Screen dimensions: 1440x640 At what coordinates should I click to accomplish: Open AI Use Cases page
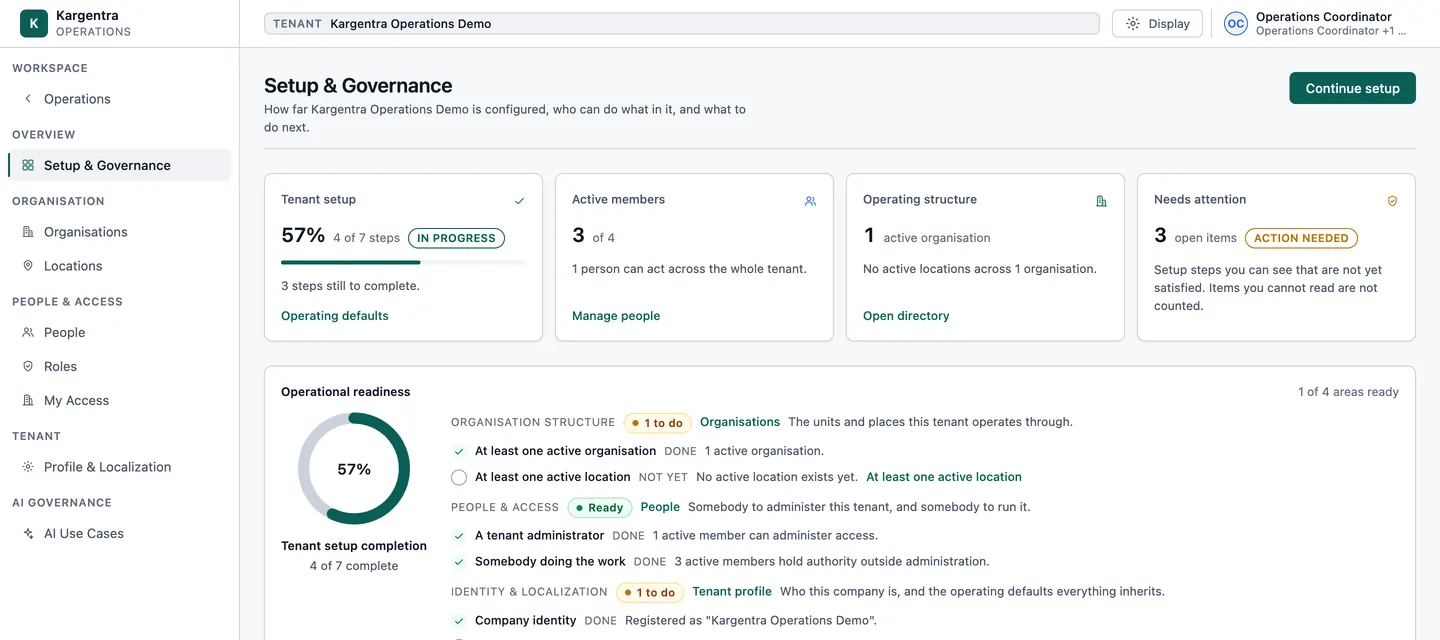[x=119, y=533]
